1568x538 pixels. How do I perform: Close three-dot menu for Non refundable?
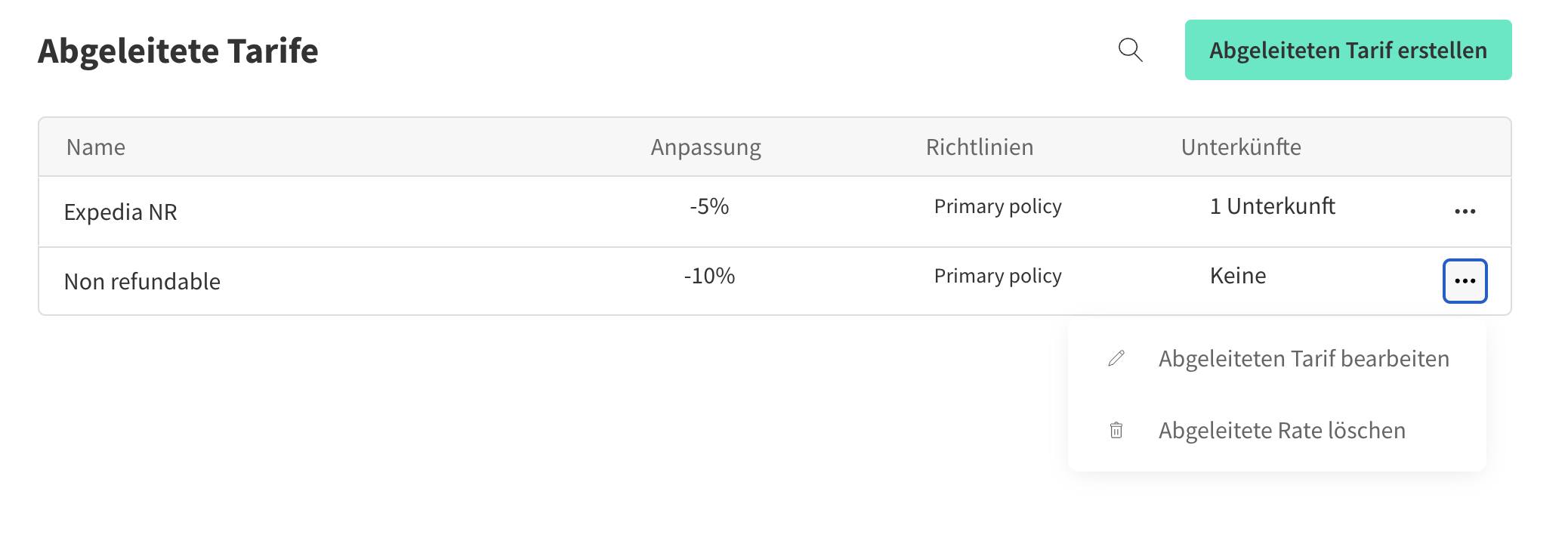pos(1465,281)
